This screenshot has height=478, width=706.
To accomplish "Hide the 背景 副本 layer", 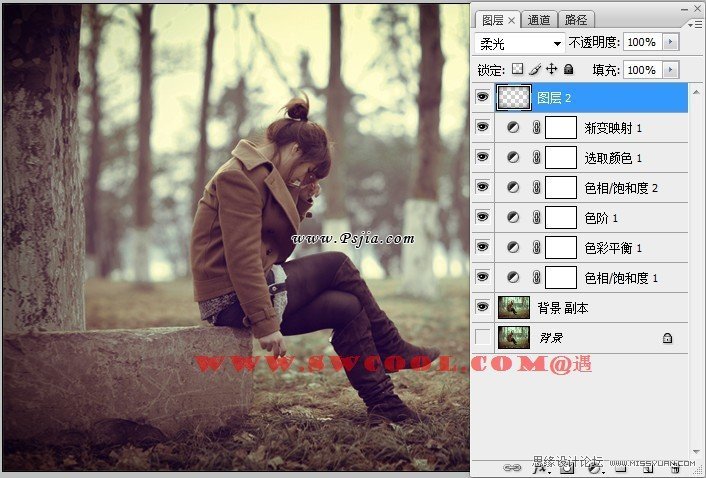I will (482, 307).
